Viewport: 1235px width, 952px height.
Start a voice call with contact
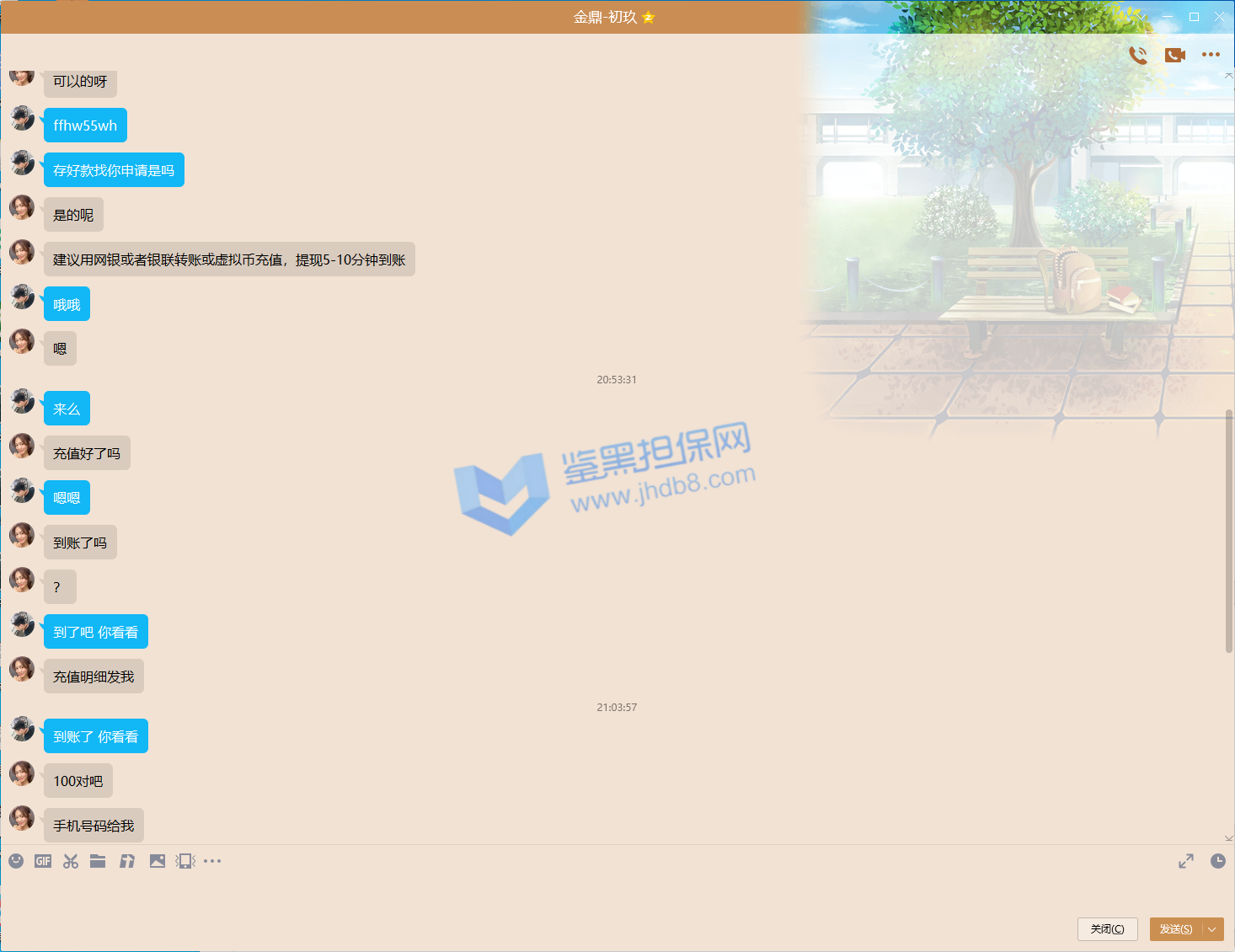pyautogui.click(x=1138, y=55)
